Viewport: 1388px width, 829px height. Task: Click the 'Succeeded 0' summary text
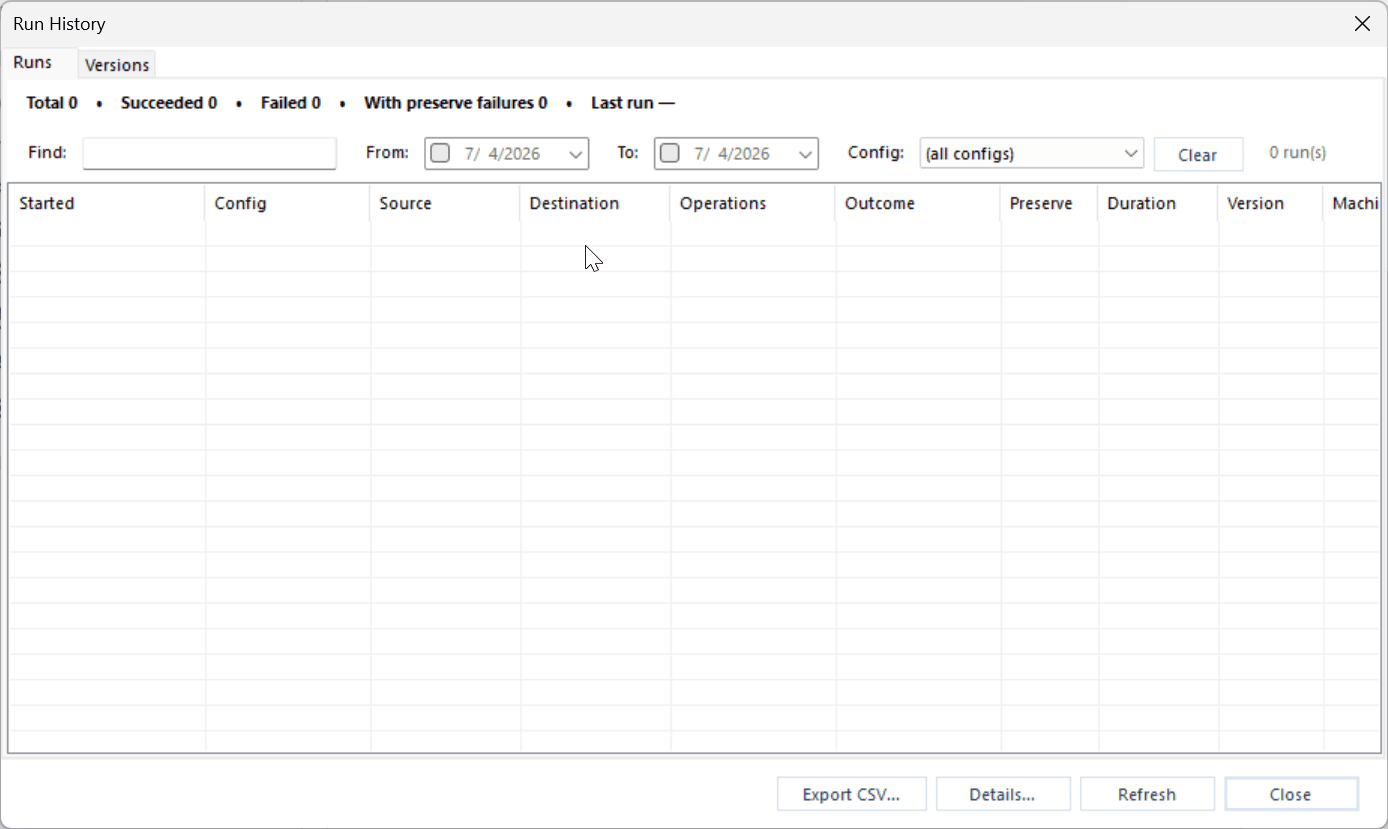pyautogui.click(x=169, y=103)
